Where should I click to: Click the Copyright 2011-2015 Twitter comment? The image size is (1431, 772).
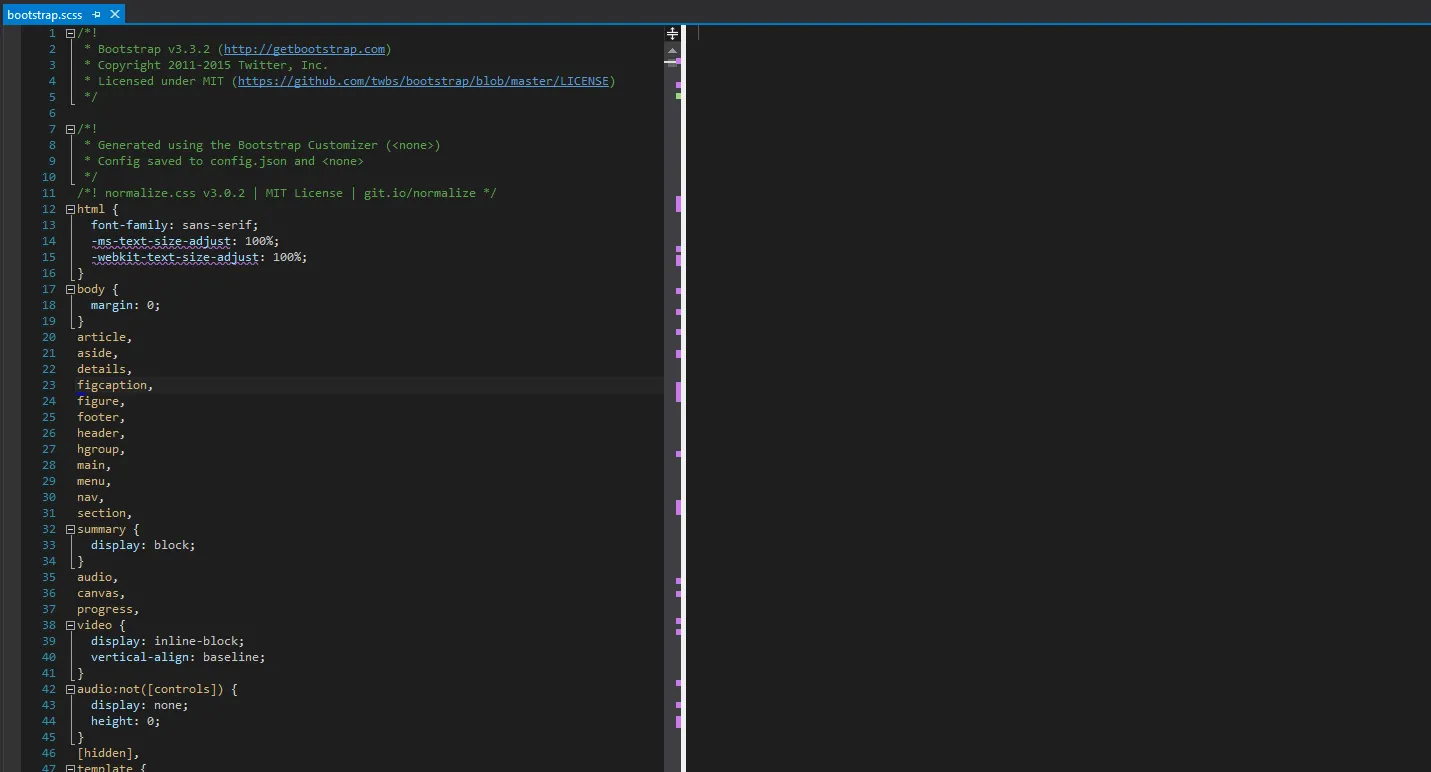(206, 65)
